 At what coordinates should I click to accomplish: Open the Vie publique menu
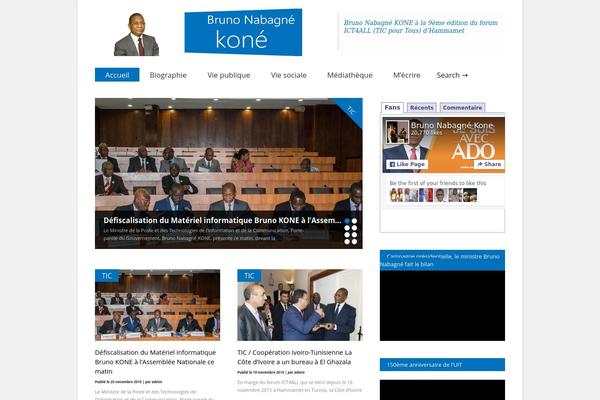click(229, 75)
